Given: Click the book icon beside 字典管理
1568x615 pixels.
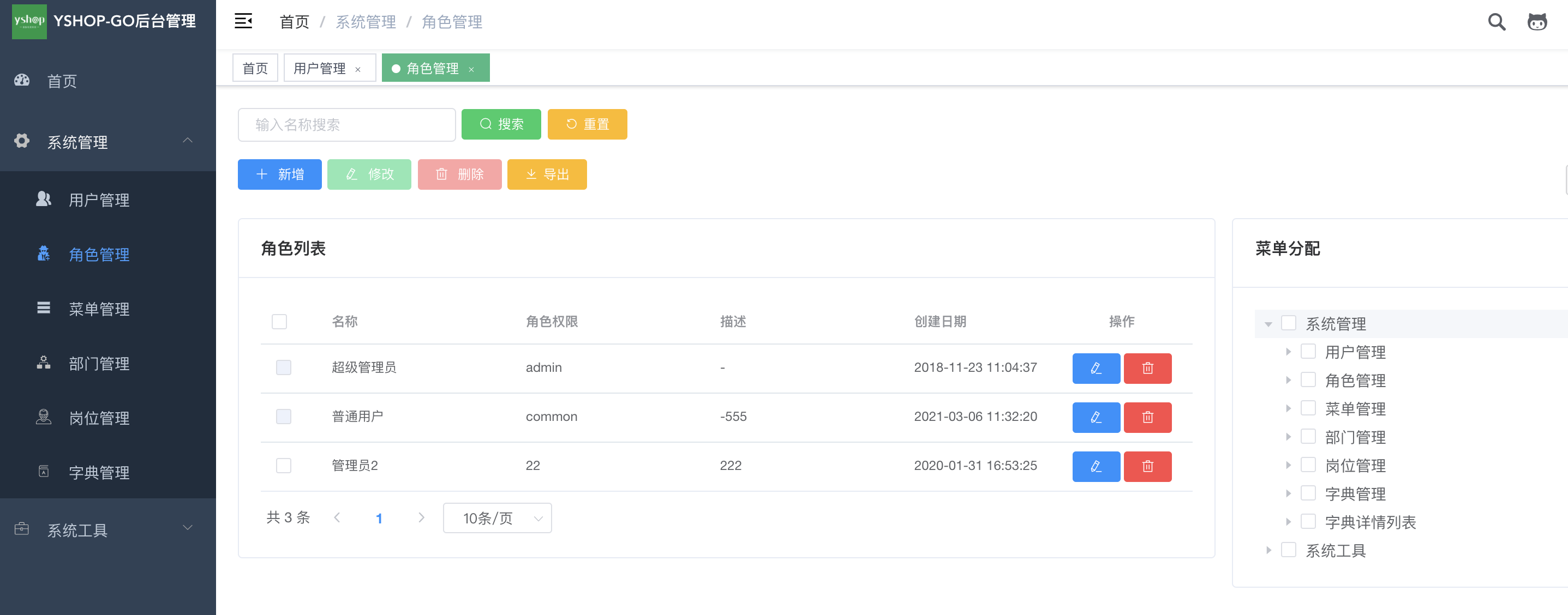Looking at the screenshot, I should pyautogui.click(x=43, y=472).
